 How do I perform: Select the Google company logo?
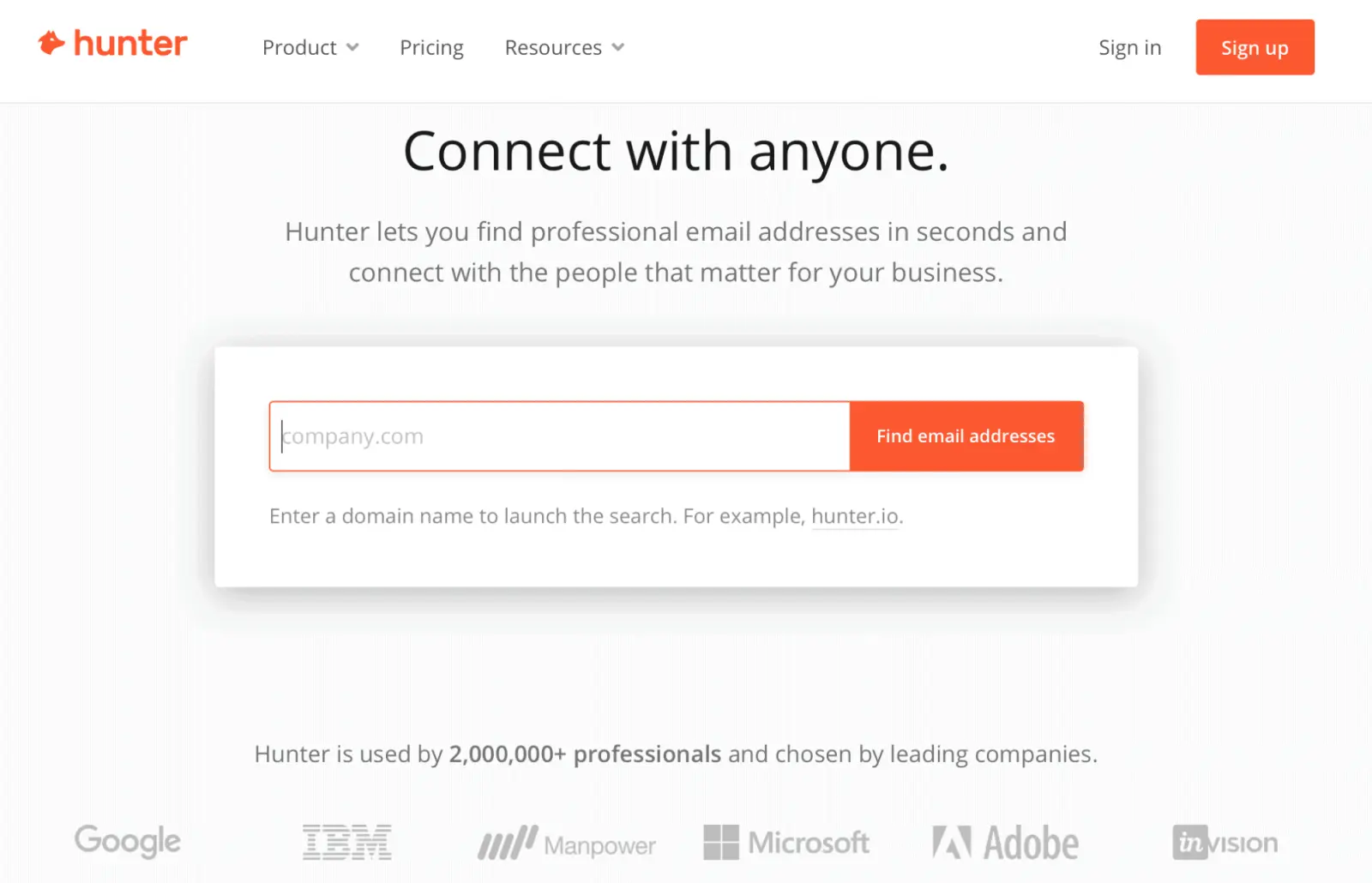coord(127,841)
